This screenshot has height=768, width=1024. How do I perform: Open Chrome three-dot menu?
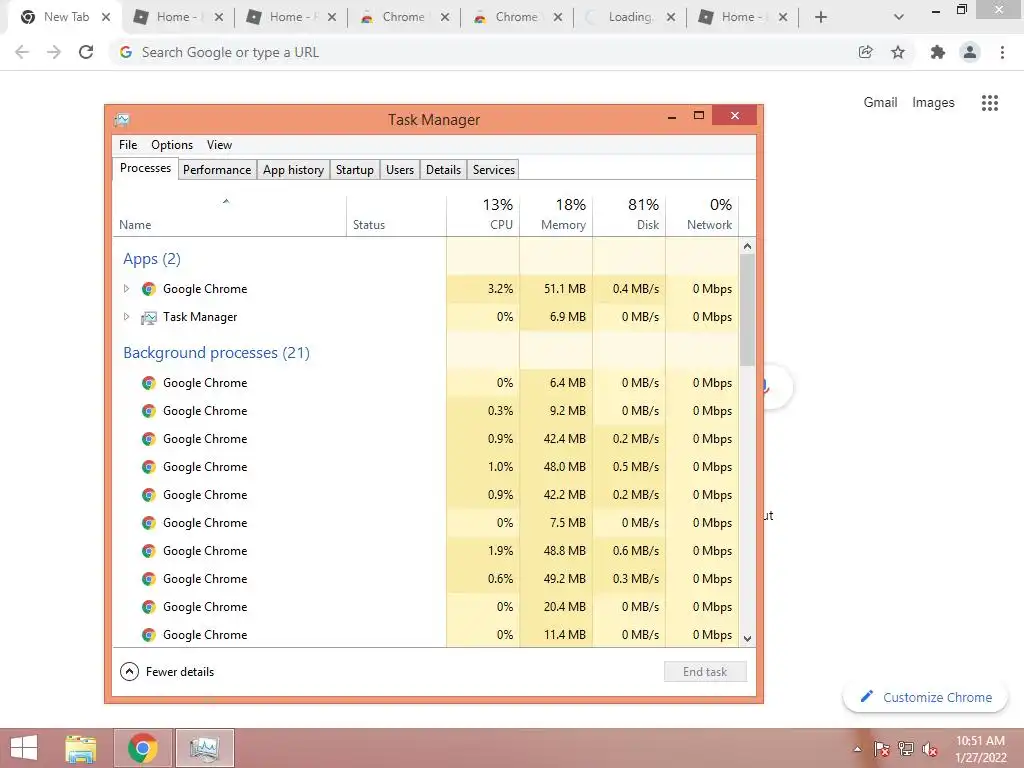click(1002, 52)
